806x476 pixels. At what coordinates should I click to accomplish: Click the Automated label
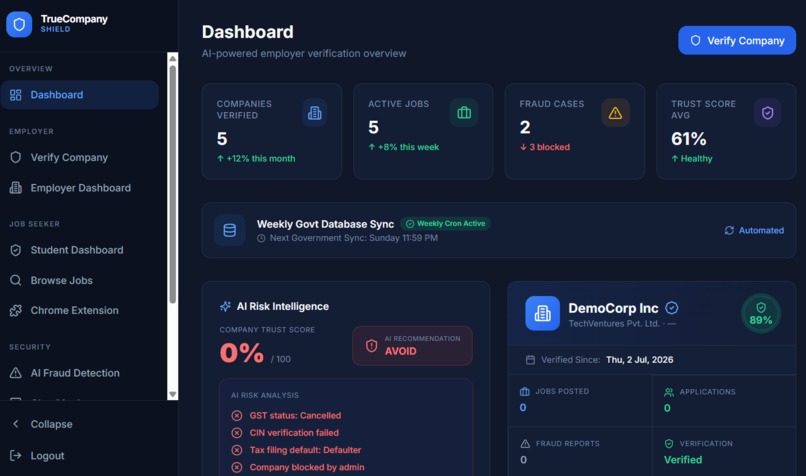(x=761, y=230)
